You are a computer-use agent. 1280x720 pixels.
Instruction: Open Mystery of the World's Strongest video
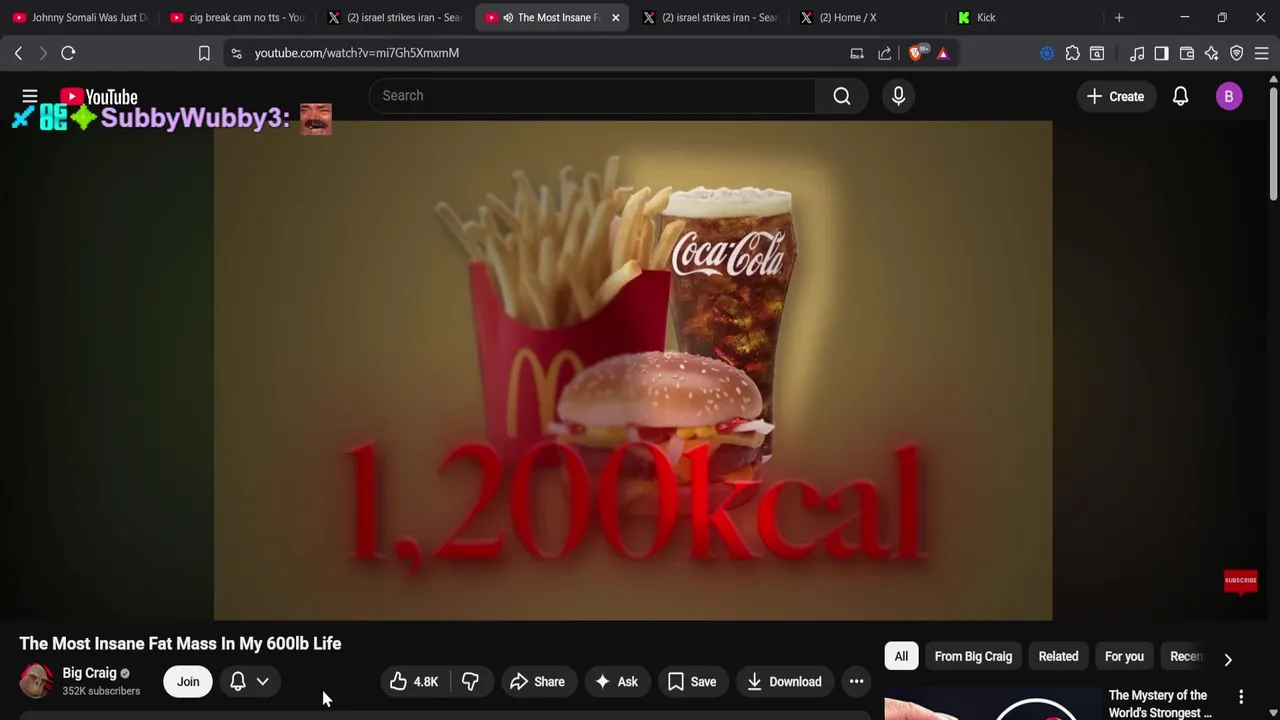1160,704
